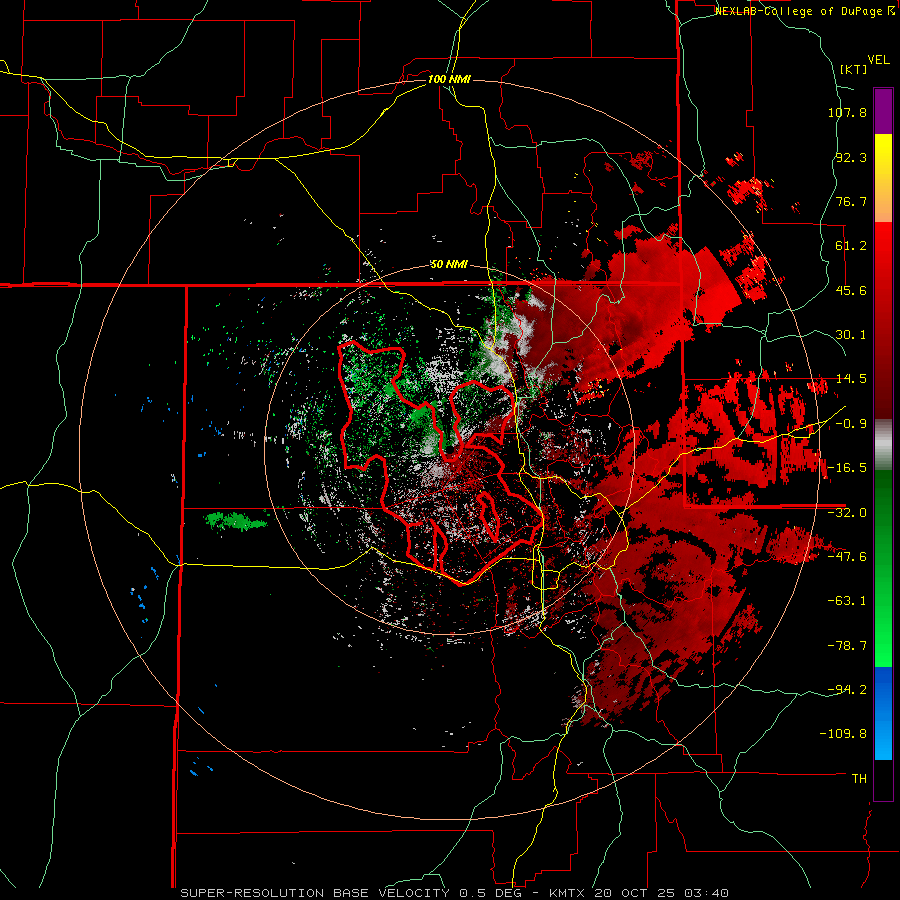
Task: Click the KMTX radar ID in caption
Action: (x=569, y=893)
